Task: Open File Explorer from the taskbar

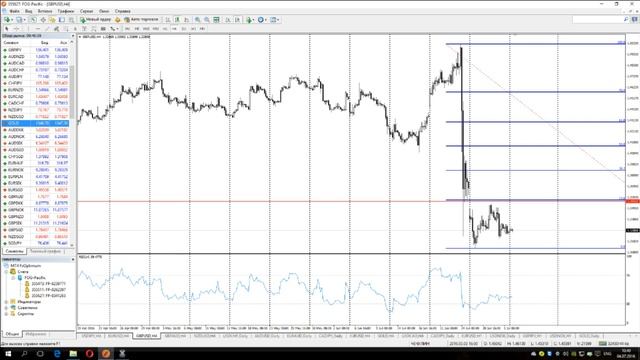Action: [73, 353]
